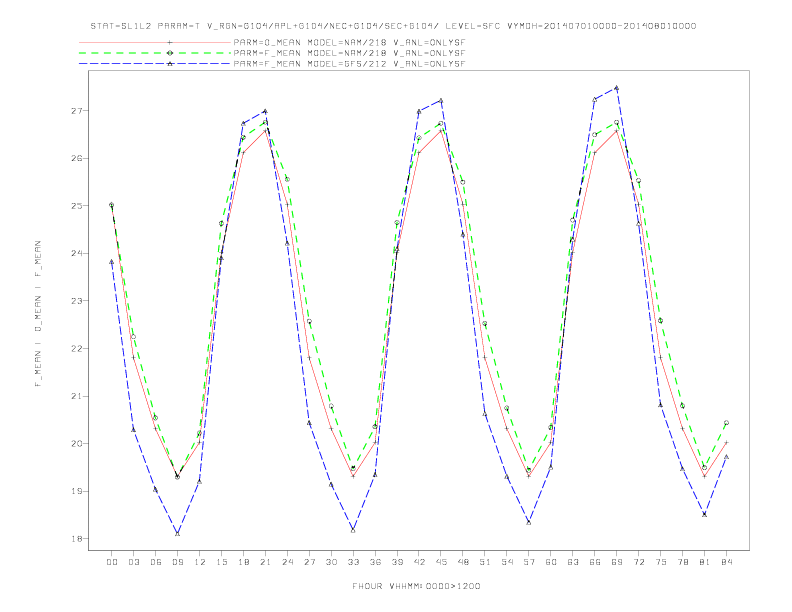Click x-axis forecast hour label 09
The width and height of the screenshot is (792, 612).
click(x=177, y=562)
